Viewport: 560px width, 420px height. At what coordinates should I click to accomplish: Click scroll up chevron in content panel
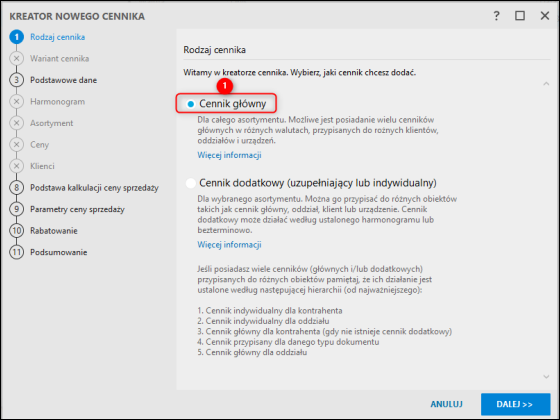546,84
